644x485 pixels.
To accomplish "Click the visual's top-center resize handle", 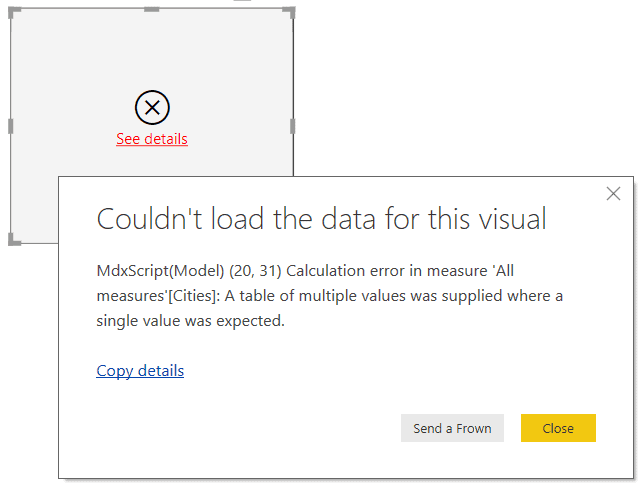I will (x=151, y=9).
